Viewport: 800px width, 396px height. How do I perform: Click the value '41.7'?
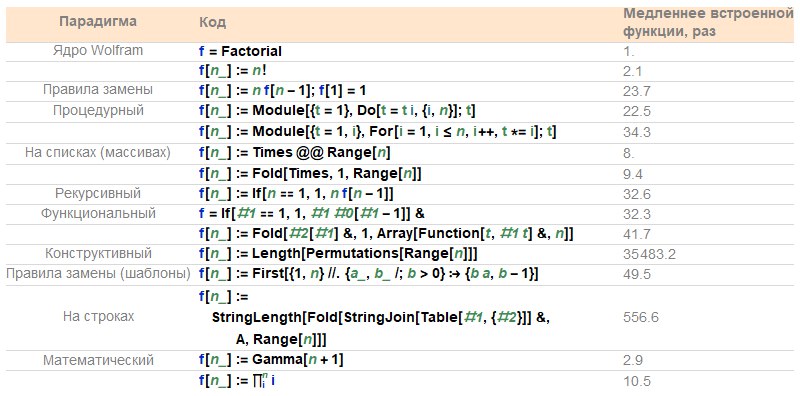click(637, 235)
